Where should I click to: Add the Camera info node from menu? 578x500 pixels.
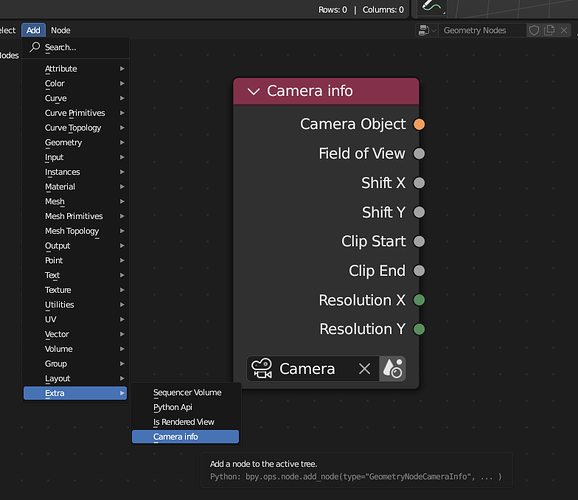click(x=185, y=437)
